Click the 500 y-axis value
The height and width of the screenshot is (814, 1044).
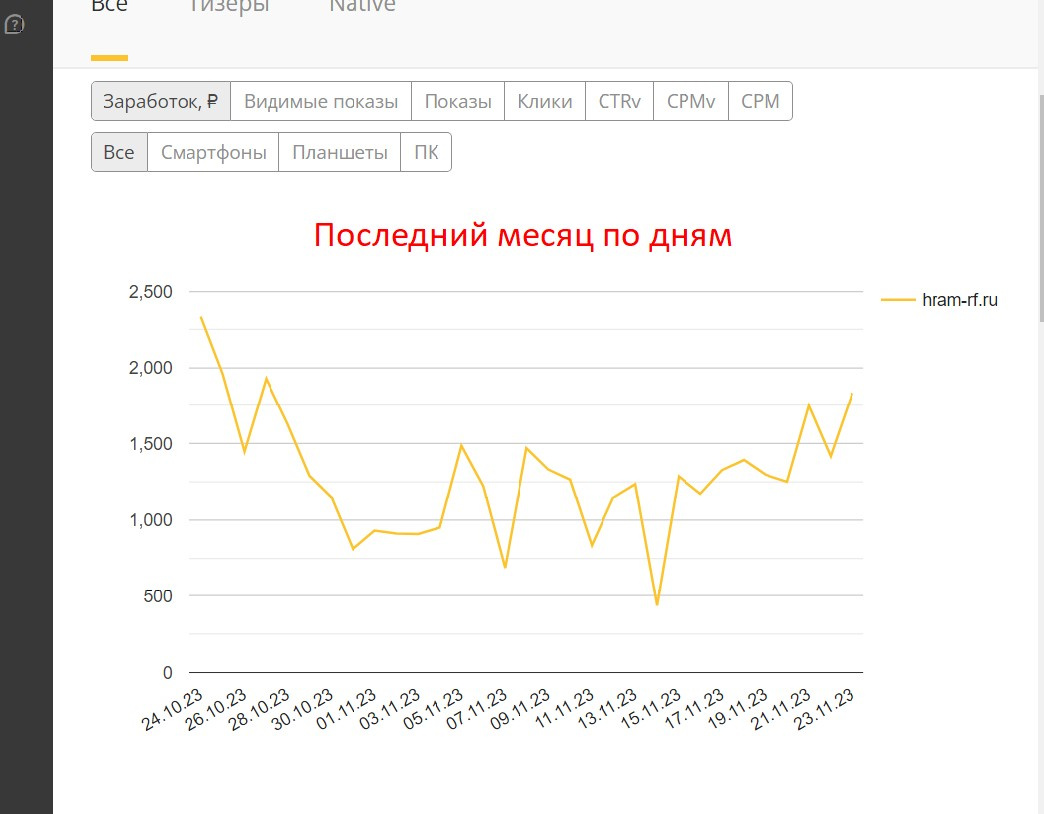click(158, 596)
